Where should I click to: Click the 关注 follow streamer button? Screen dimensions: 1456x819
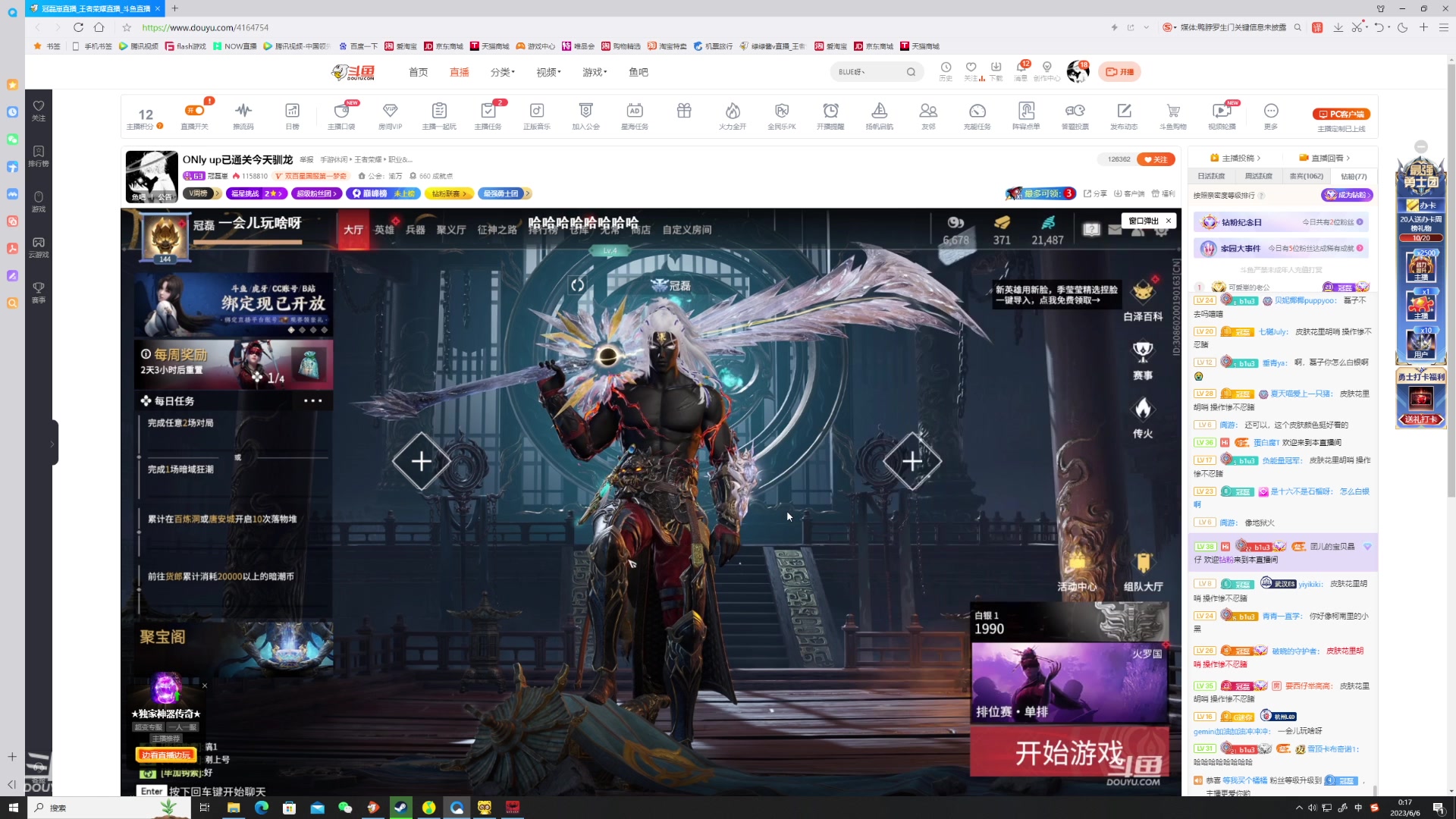(x=1156, y=159)
